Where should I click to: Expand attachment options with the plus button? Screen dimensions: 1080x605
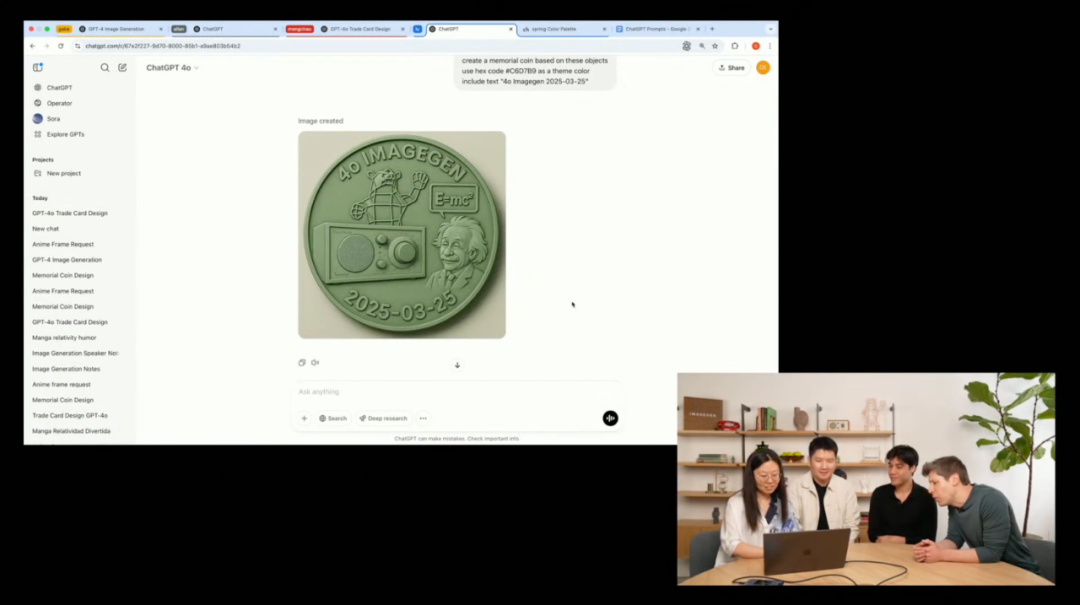coord(305,418)
